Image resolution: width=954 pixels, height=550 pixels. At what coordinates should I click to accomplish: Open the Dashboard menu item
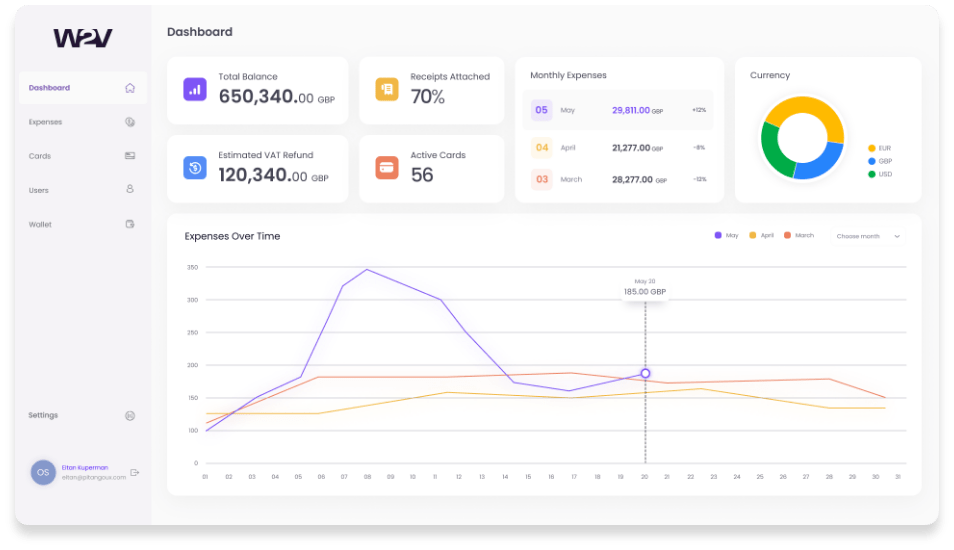(x=83, y=88)
